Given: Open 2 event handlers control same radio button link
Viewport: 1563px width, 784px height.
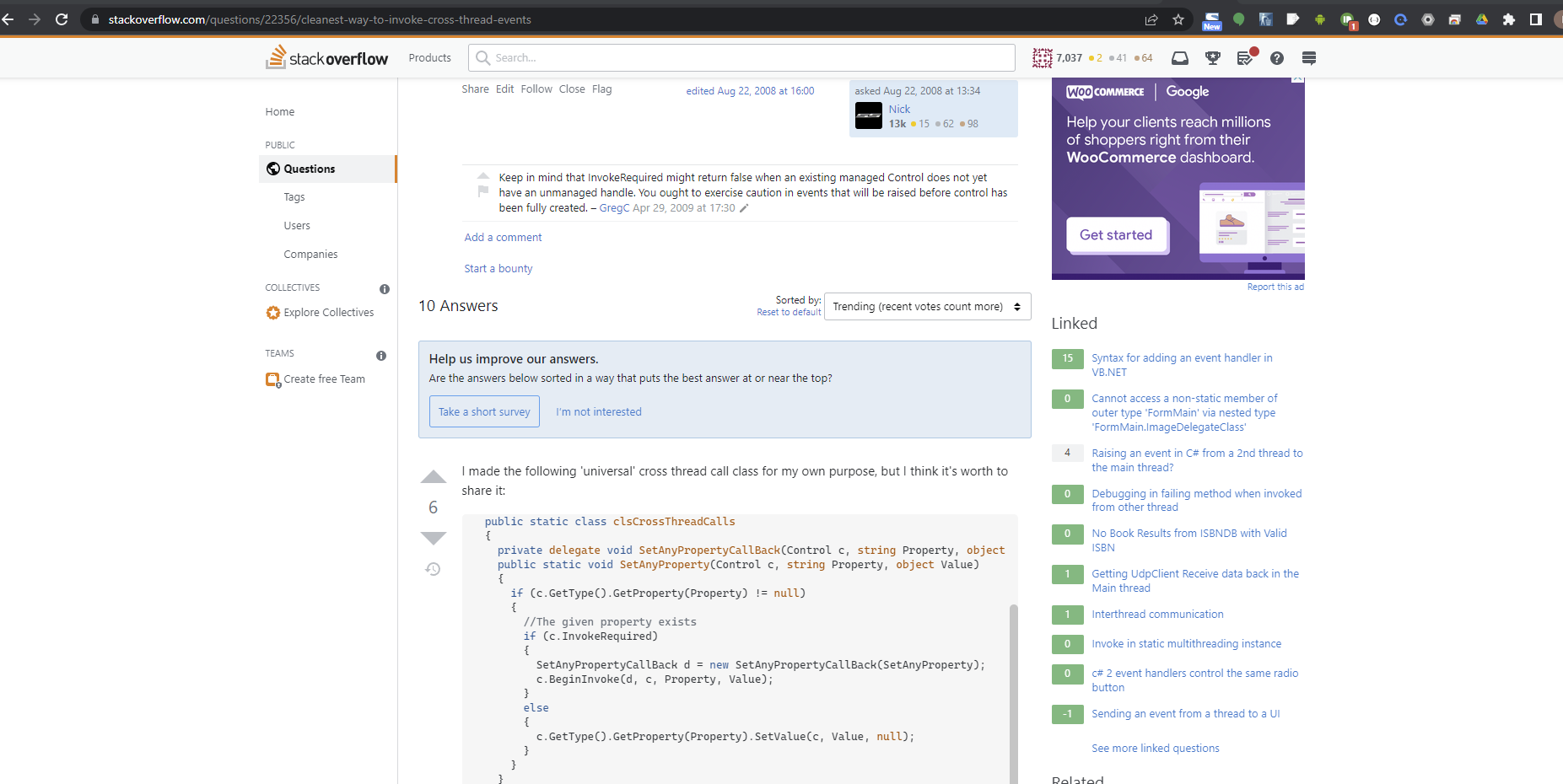Looking at the screenshot, I should click(x=1194, y=680).
